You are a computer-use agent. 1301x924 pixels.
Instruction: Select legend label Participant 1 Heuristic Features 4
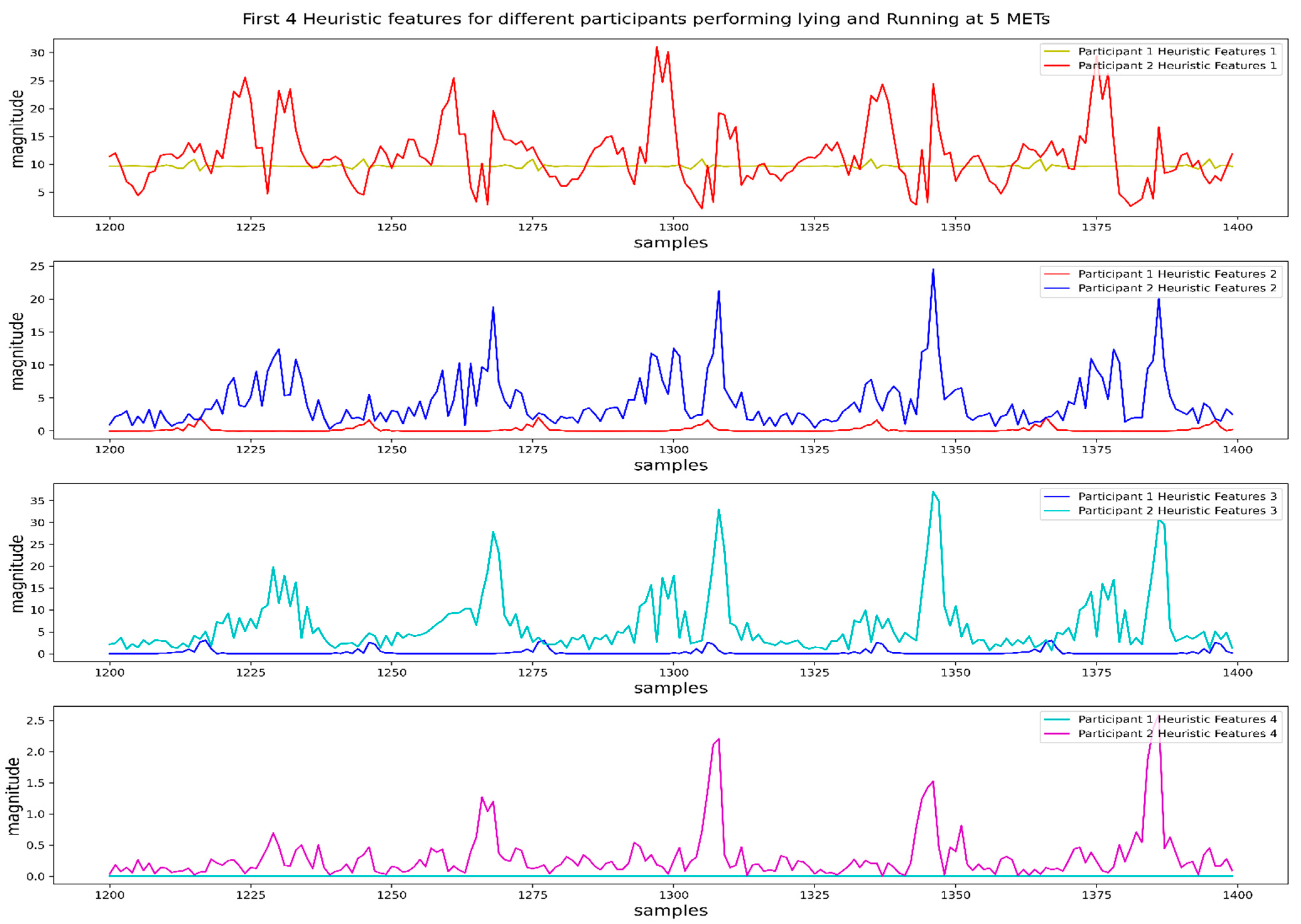tap(1177, 719)
